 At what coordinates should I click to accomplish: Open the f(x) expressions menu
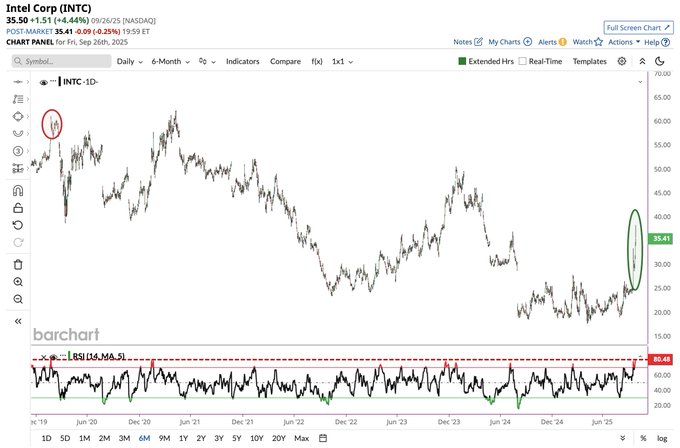[317, 61]
